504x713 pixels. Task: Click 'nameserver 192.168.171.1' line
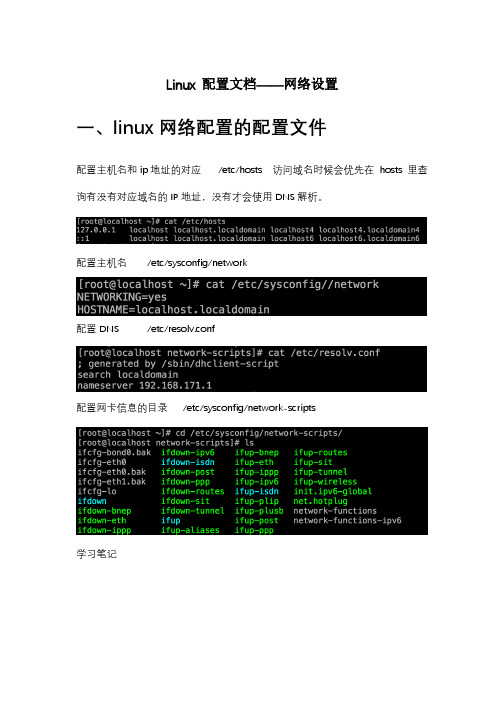144,386
